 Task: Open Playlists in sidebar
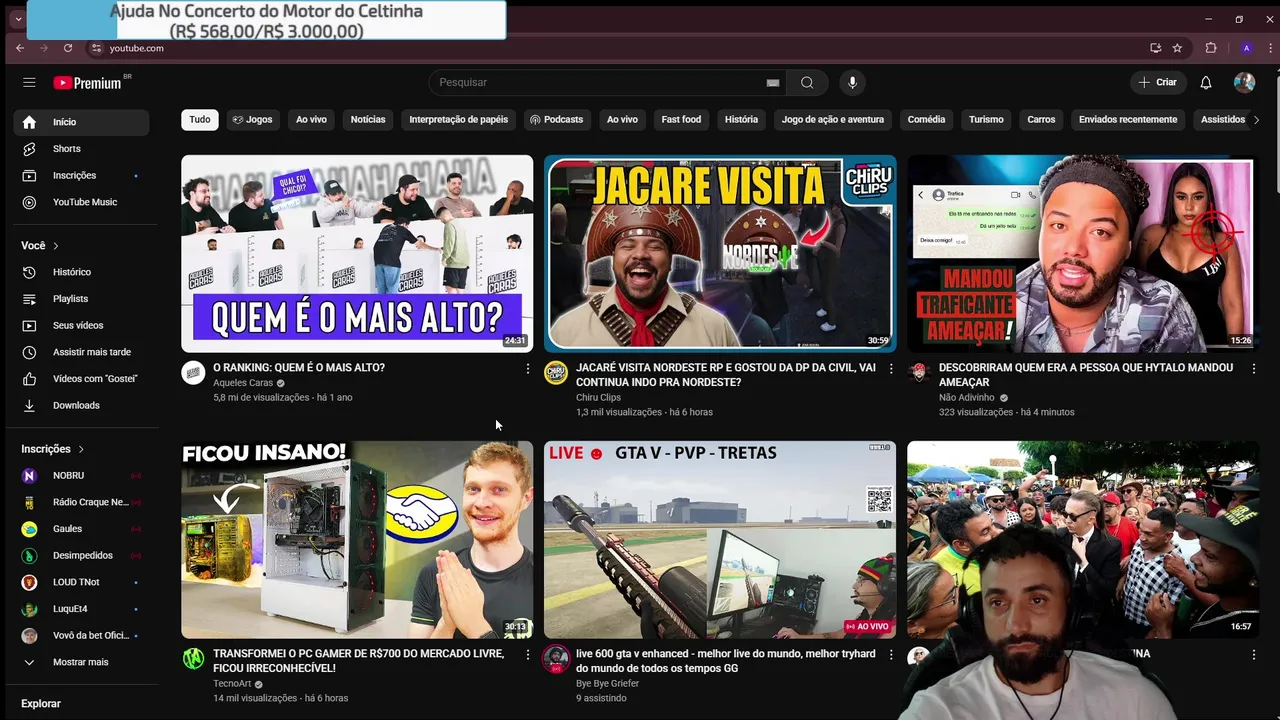pos(82,299)
